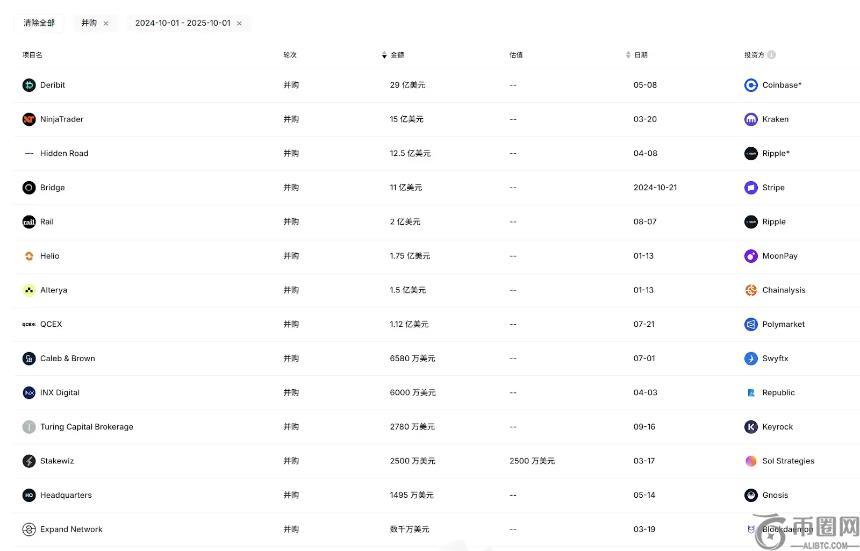Screen dimensions: 860x551
Task: Click the 轮次 column header
Action: pyautogui.click(x=290, y=55)
